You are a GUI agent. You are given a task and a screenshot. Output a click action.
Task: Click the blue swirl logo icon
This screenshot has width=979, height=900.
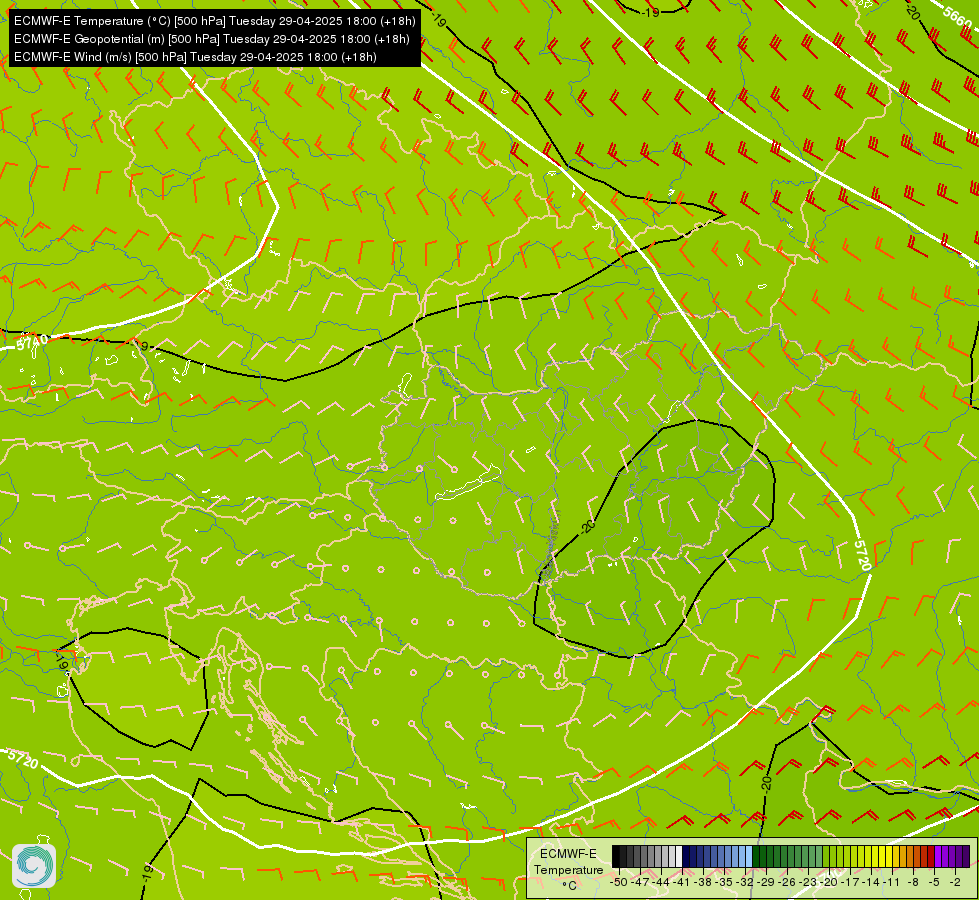click(x=34, y=866)
